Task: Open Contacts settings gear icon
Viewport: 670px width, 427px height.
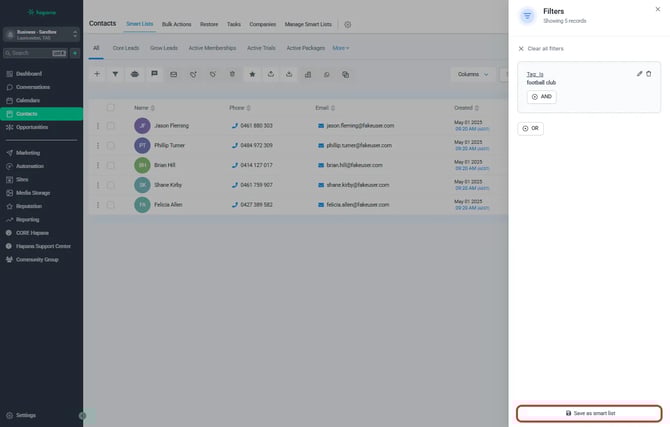Action: (x=348, y=24)
